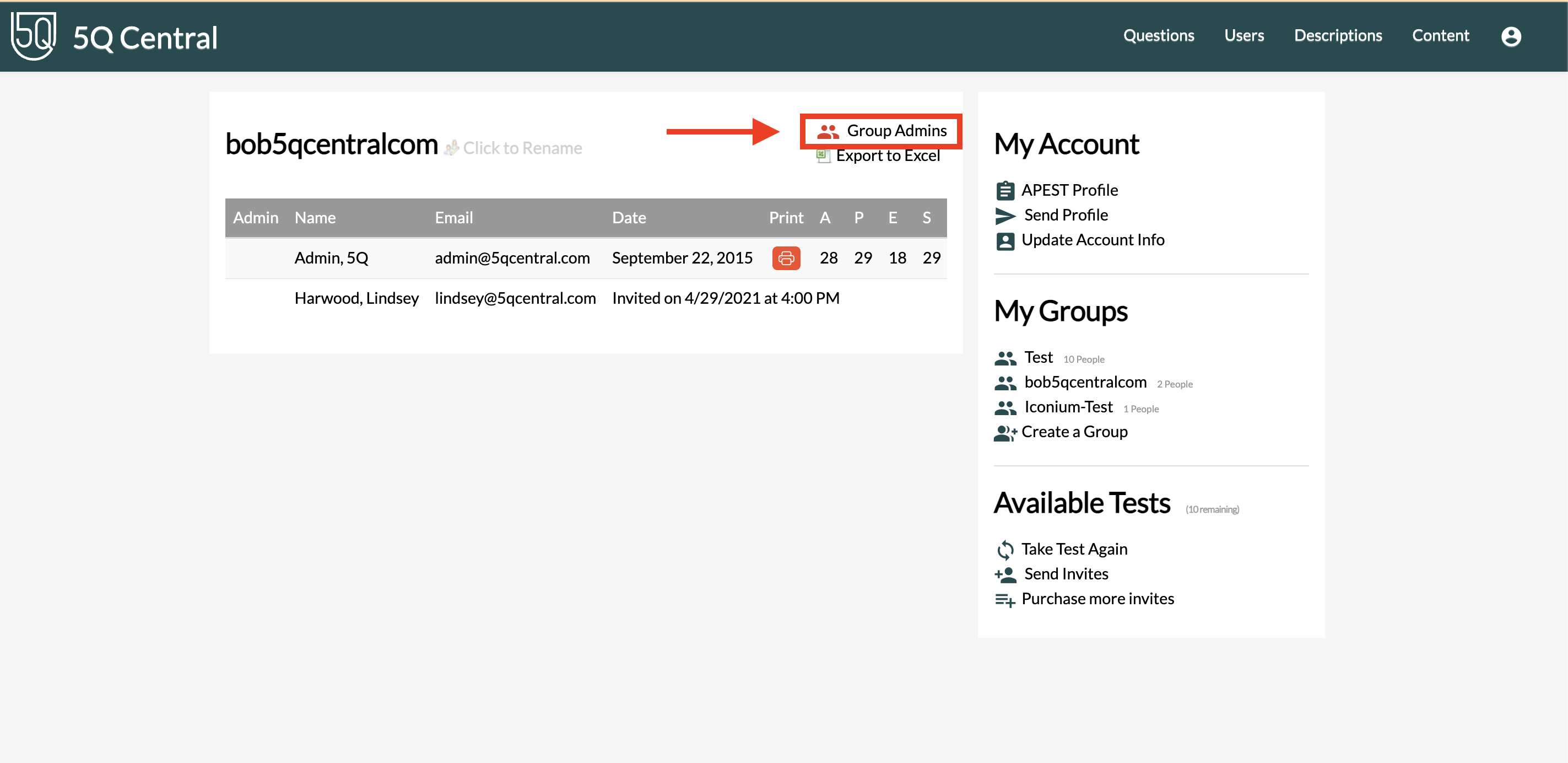This screenshot has height=763, width=1568.
Task: Select the admin@5qcentral.com email cell
Action: (x=512, y=258)
